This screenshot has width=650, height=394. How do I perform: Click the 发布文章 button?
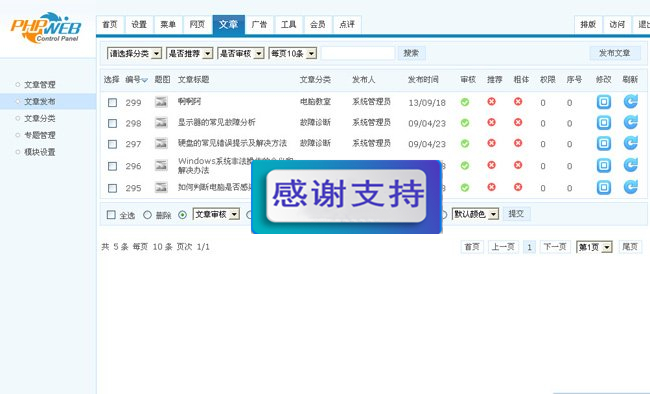coord(615,53)
